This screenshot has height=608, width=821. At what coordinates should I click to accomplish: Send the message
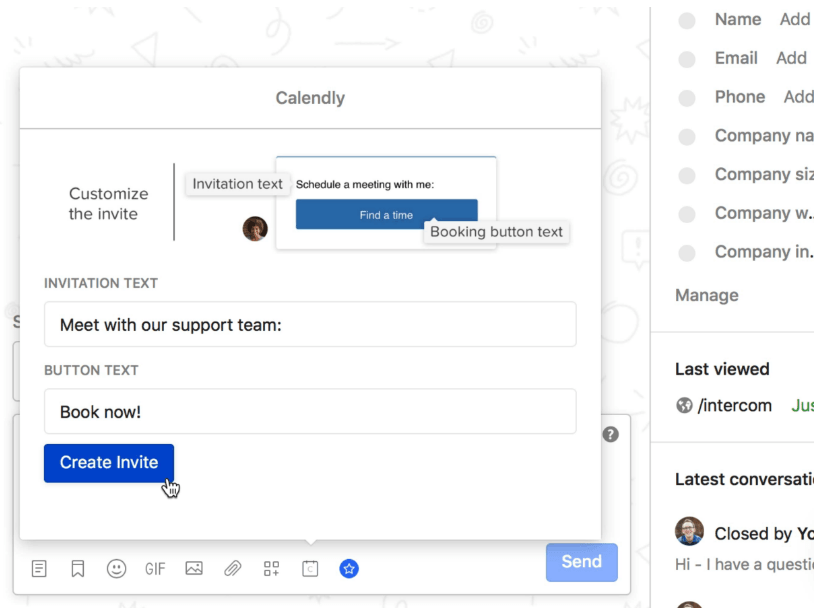(x=582, y=562)
